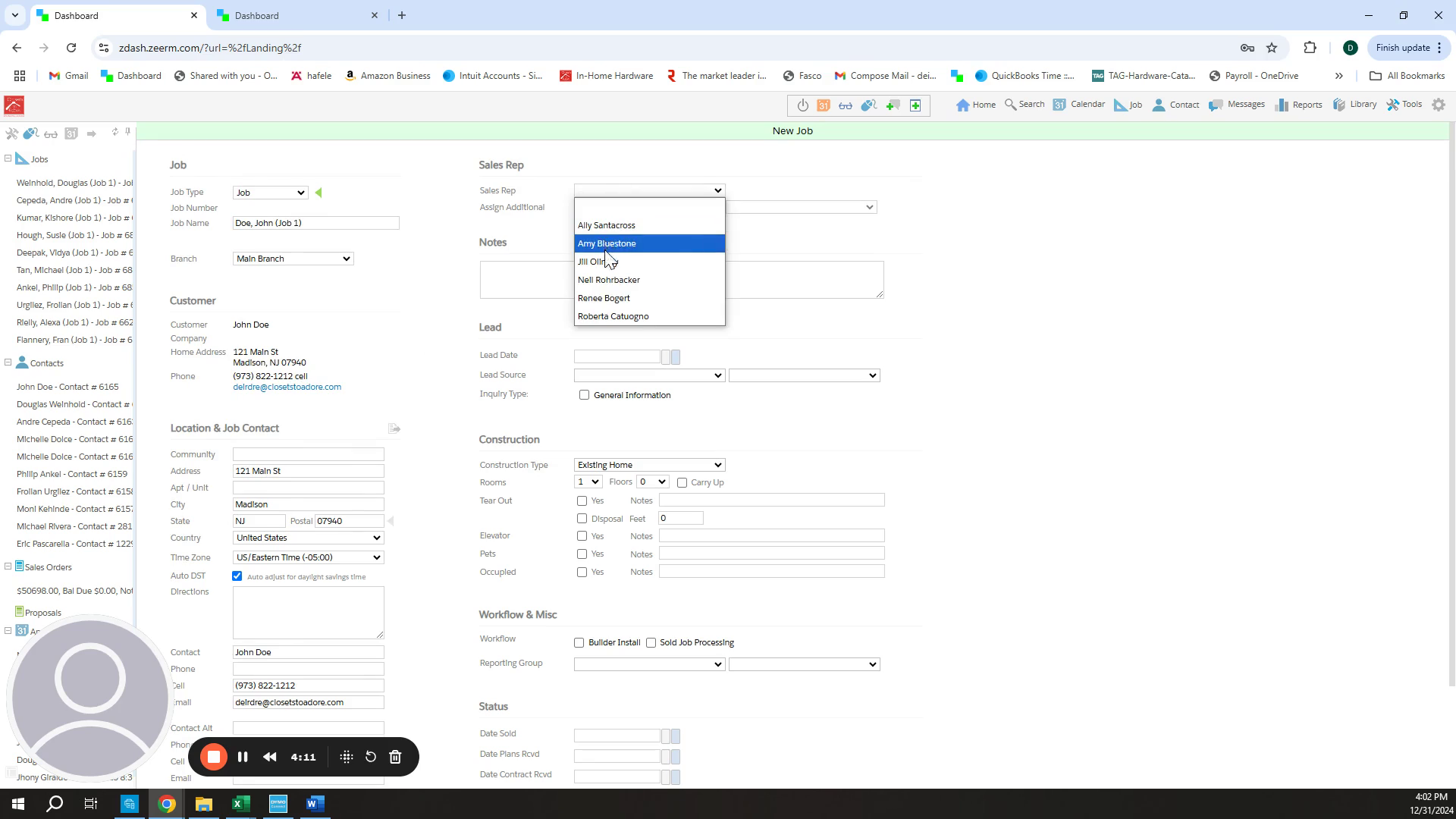Stop the screen recording

(x=214, y=757)
